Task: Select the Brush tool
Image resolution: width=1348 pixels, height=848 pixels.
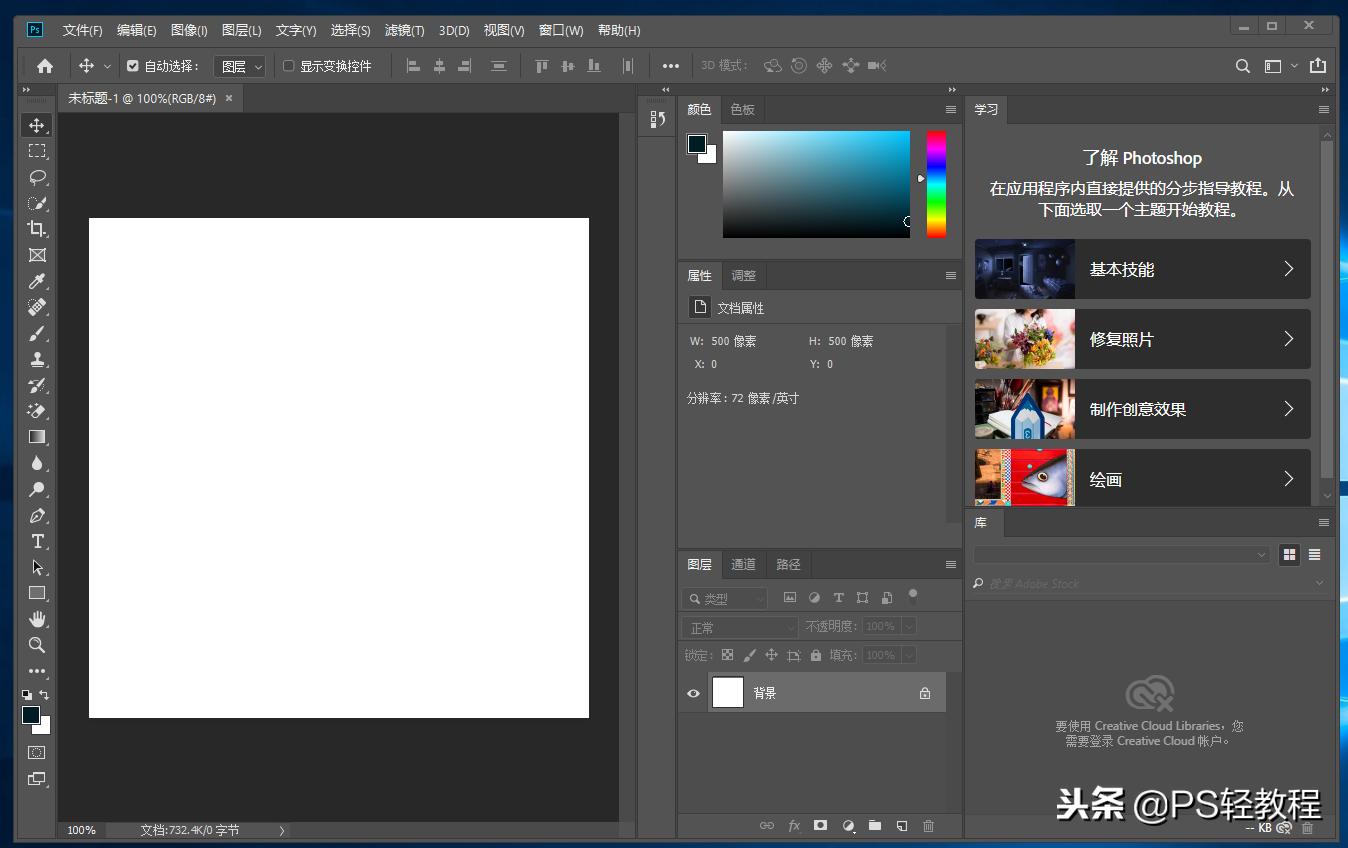Action: click(37, 333)
